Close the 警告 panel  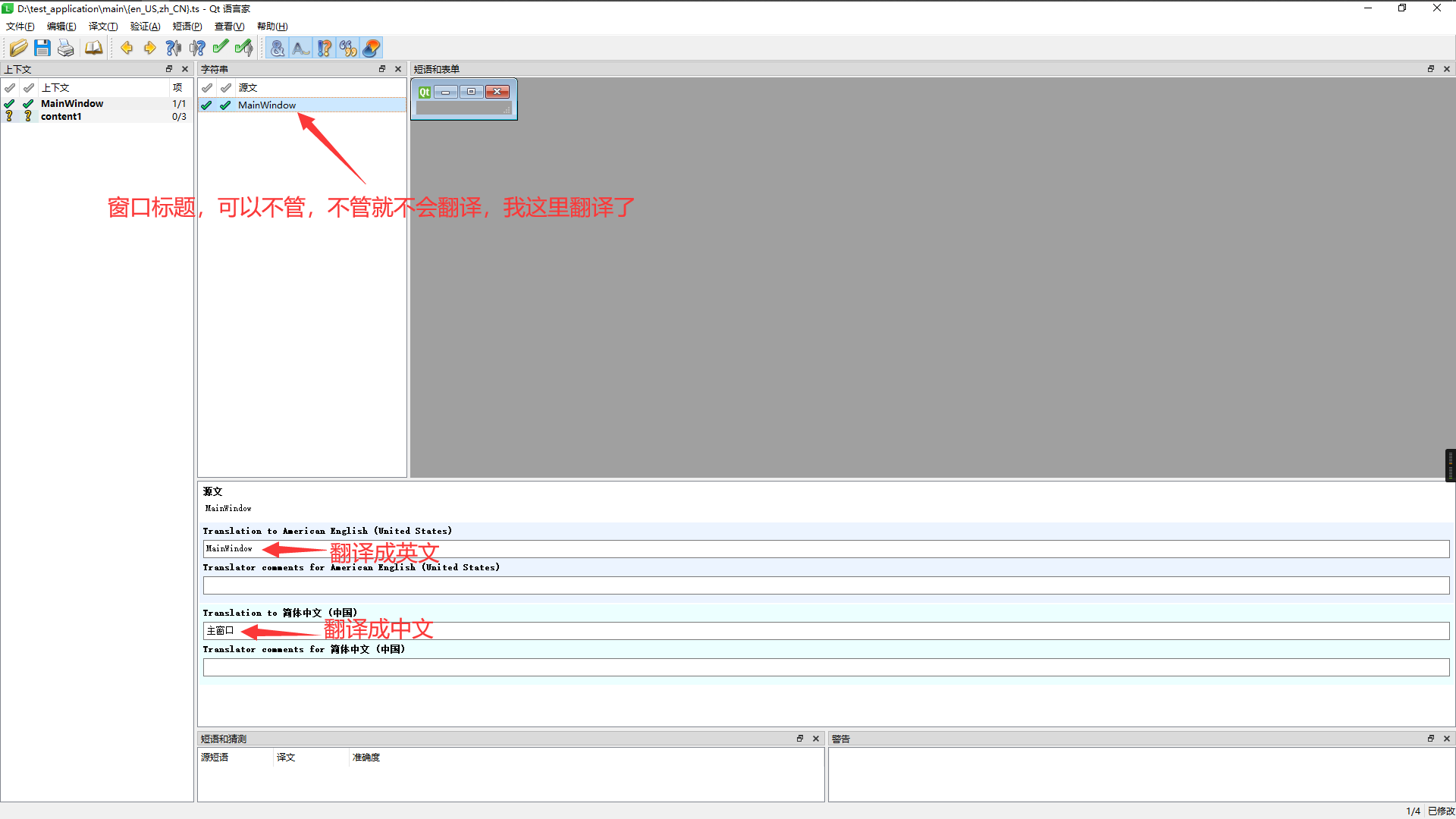coord(1447,739)
